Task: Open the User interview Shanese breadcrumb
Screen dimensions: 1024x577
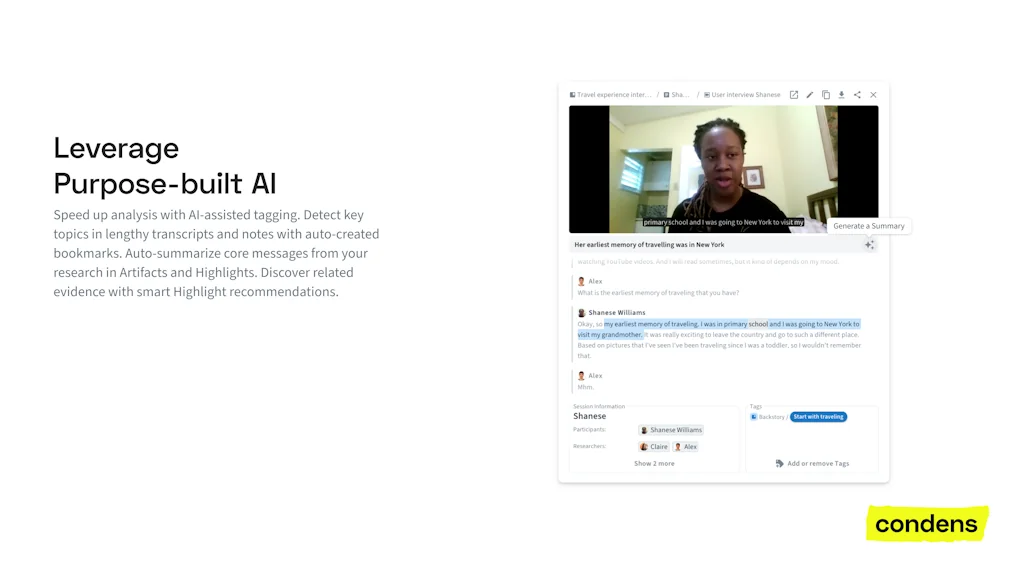Action: [742, 95]
